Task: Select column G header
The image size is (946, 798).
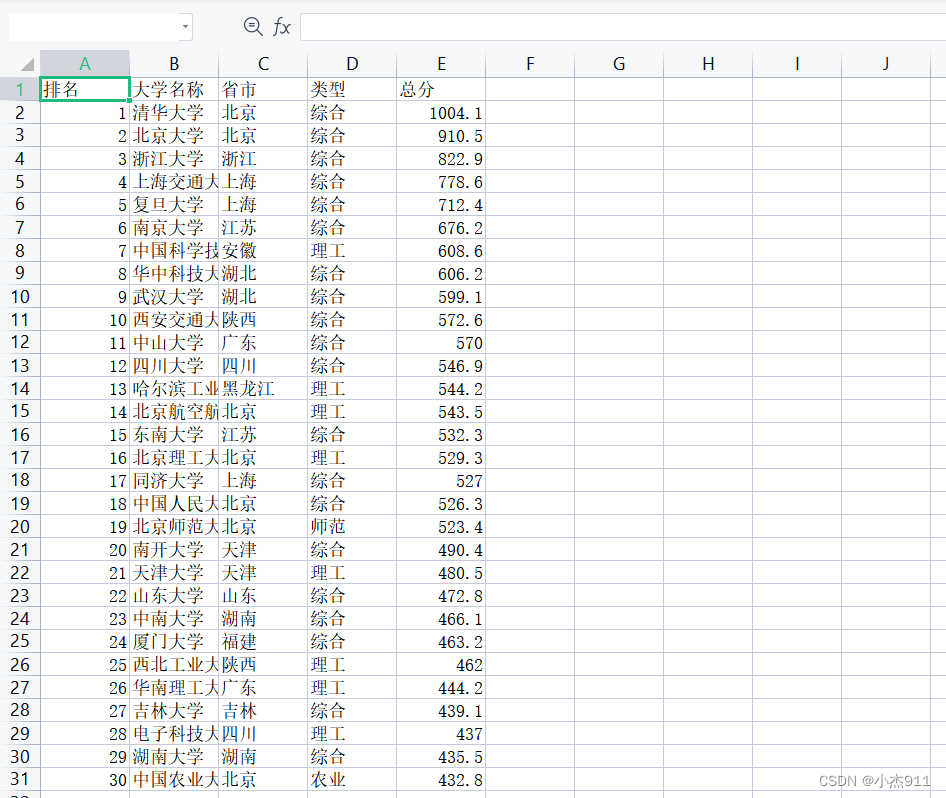Action: coord(619,63)
